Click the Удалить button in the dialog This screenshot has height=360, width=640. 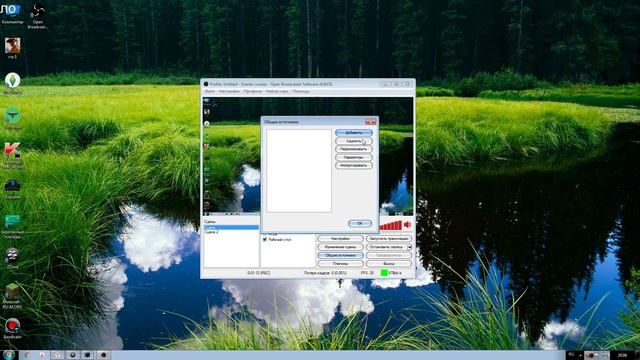pyautogui.click(x=354, y=141)
